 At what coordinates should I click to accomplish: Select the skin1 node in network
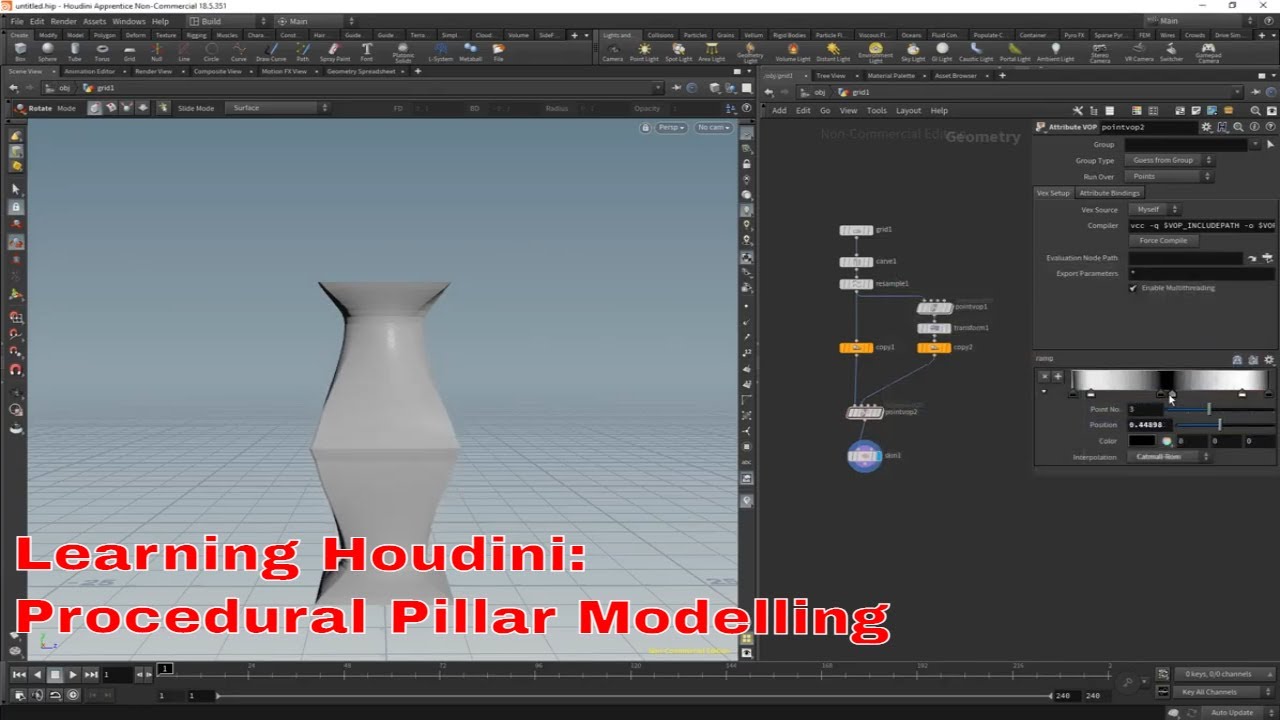(x=864, y=456)
